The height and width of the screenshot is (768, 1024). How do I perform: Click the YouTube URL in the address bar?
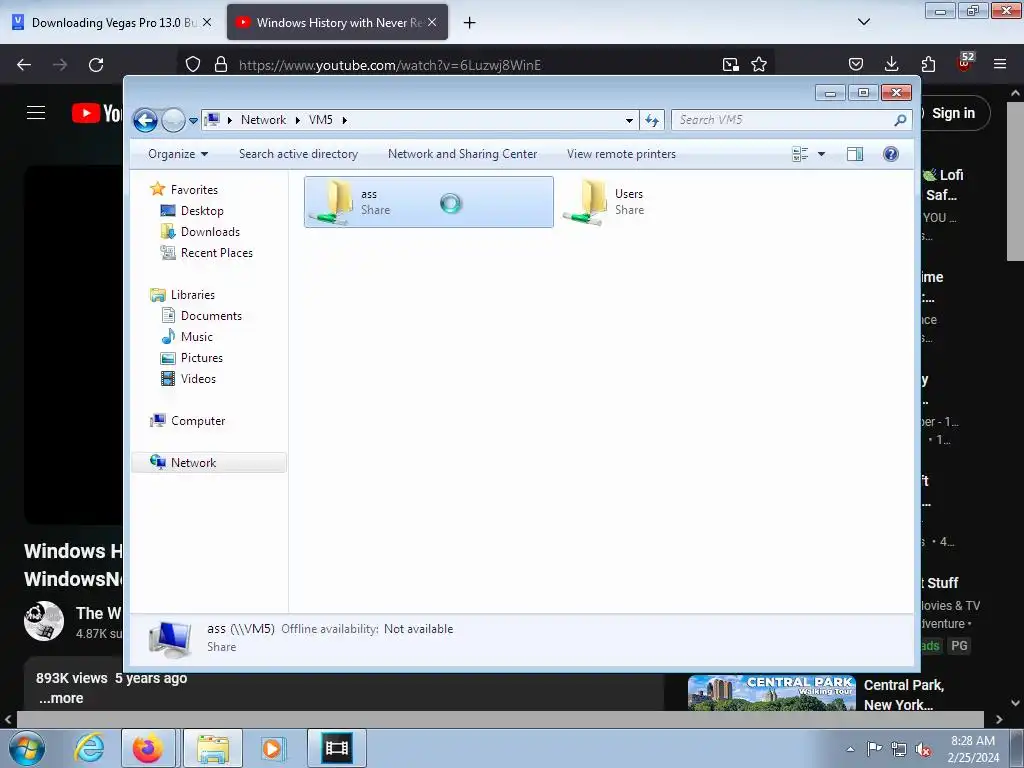[x=390, y=65]
